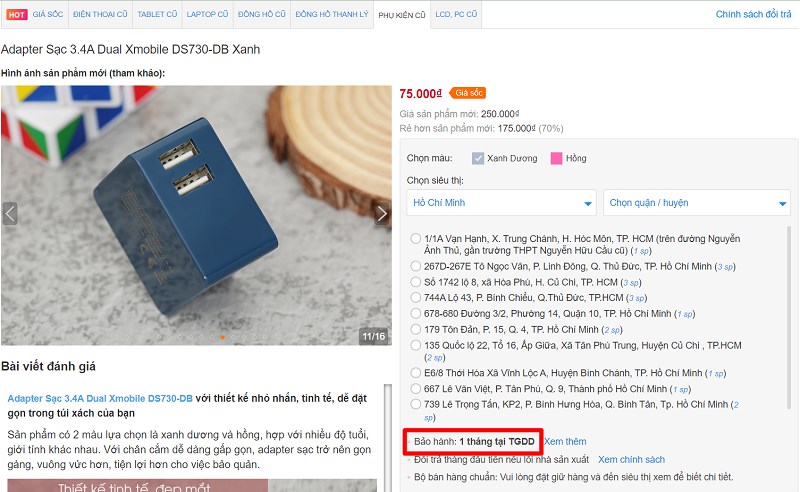Open the Chính sách đổi trả link
This screenshot has width=800, height=492.
(753, 14)
